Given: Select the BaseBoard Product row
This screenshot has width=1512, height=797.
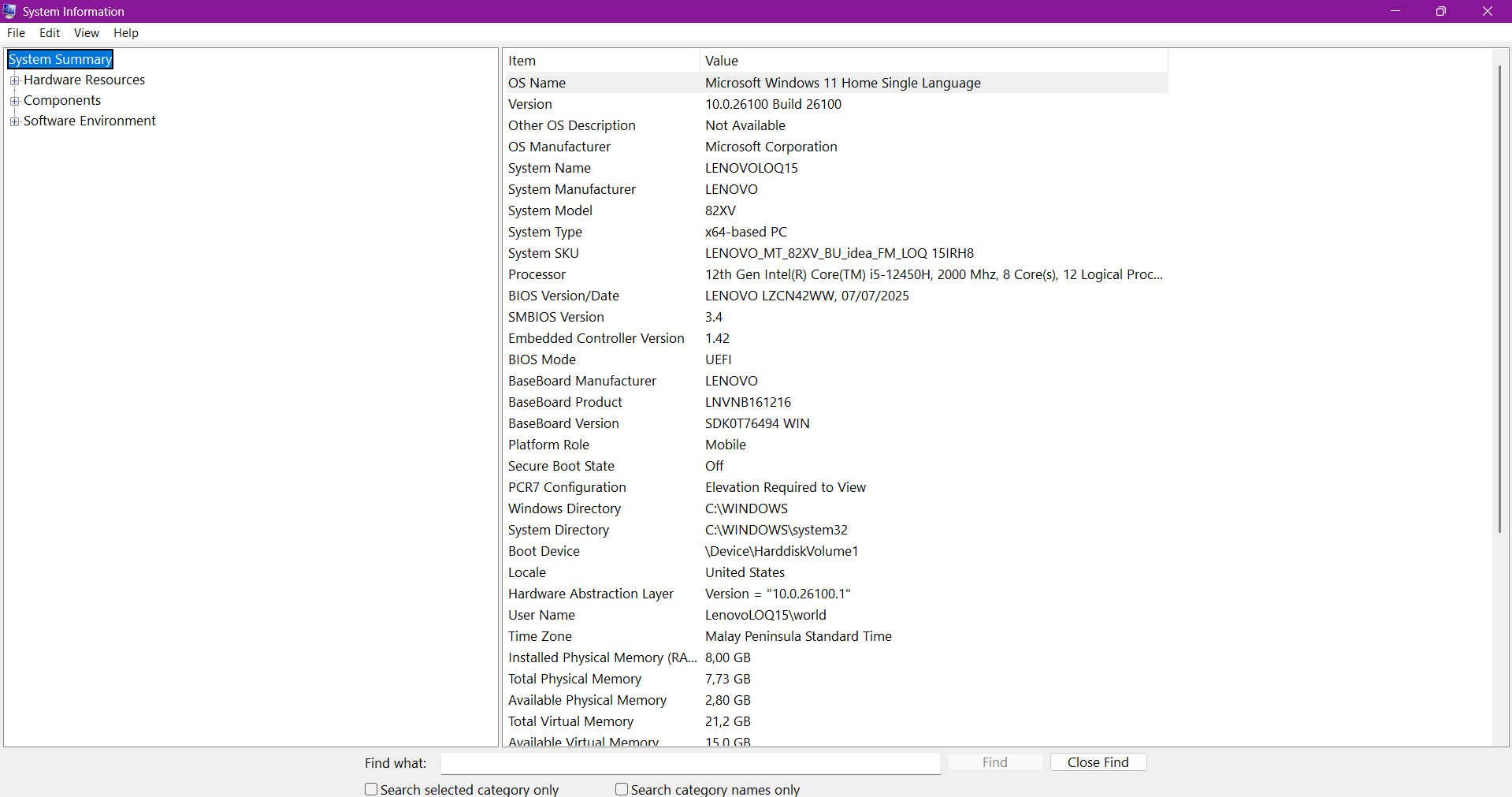Looking at the screenshot, I should (835, 402).
